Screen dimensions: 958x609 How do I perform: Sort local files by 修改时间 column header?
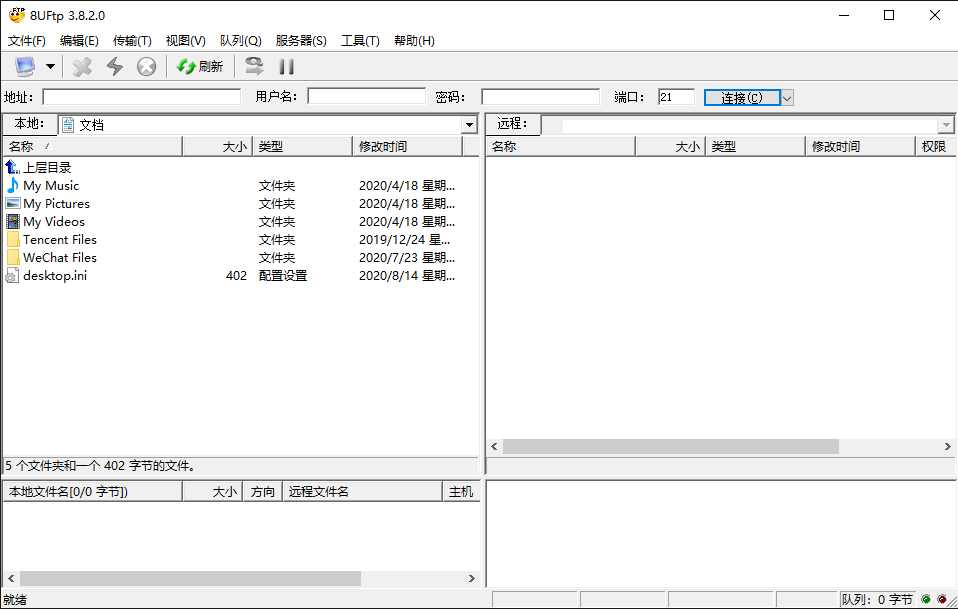(407, 147)
